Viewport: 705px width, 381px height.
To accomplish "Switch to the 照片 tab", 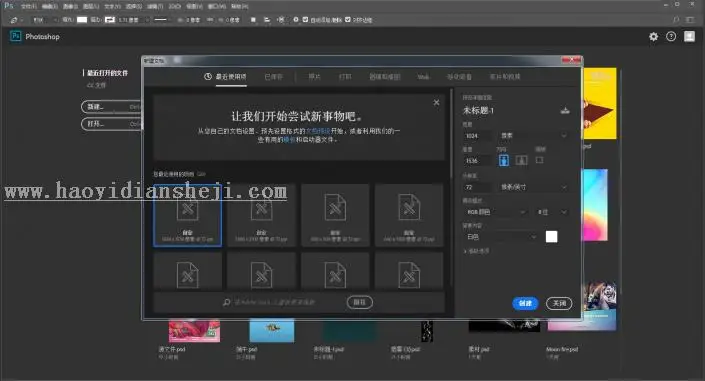I will [x=314, y=77].
